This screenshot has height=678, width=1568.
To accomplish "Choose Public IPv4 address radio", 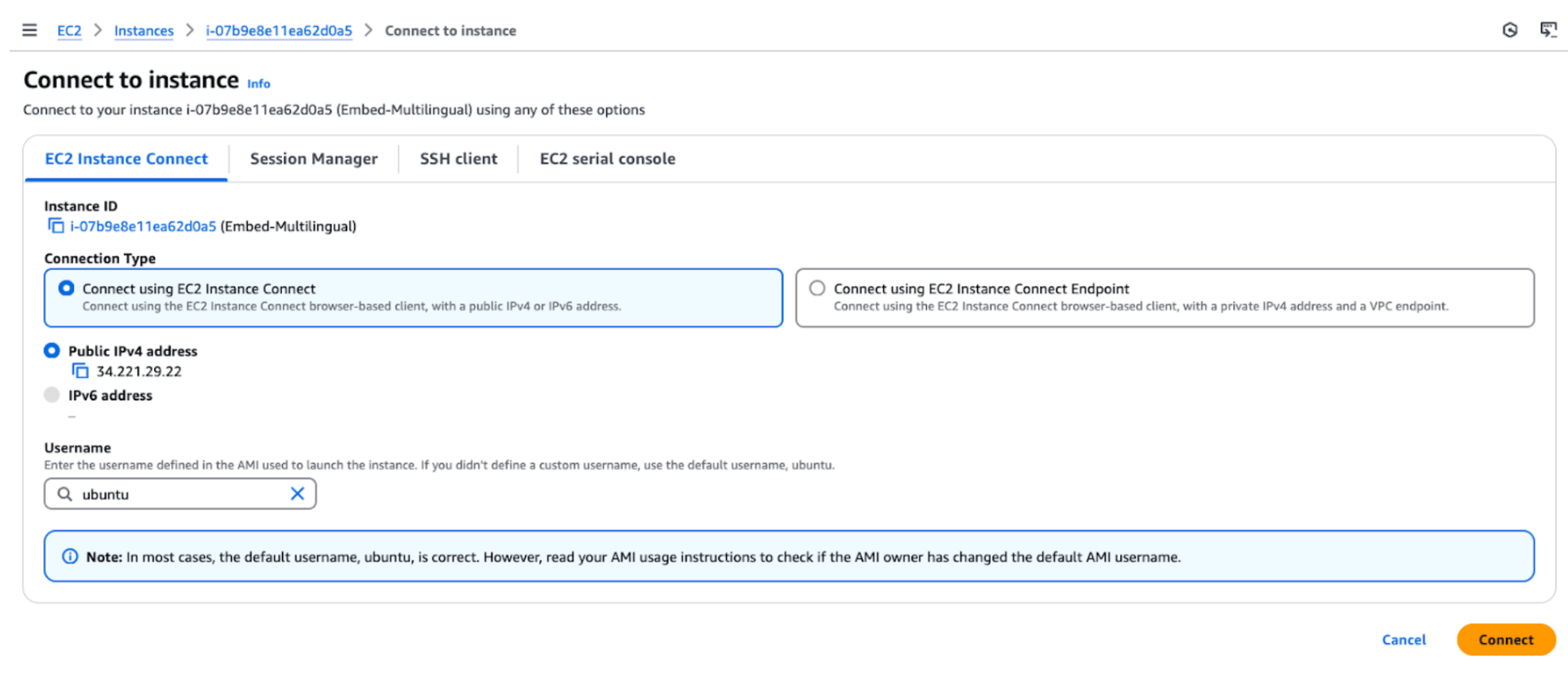I will (52, 350).
